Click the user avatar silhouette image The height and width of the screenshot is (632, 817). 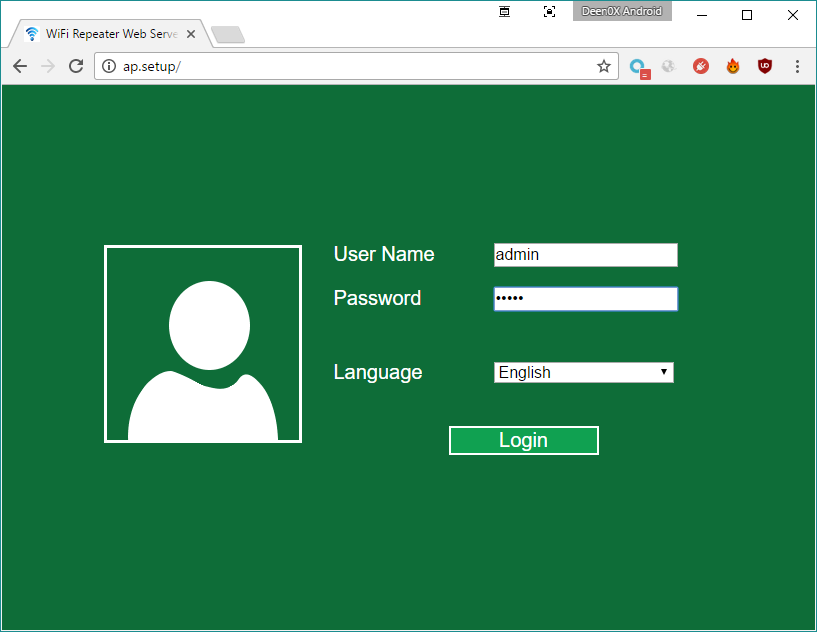(x=203, y=344)
